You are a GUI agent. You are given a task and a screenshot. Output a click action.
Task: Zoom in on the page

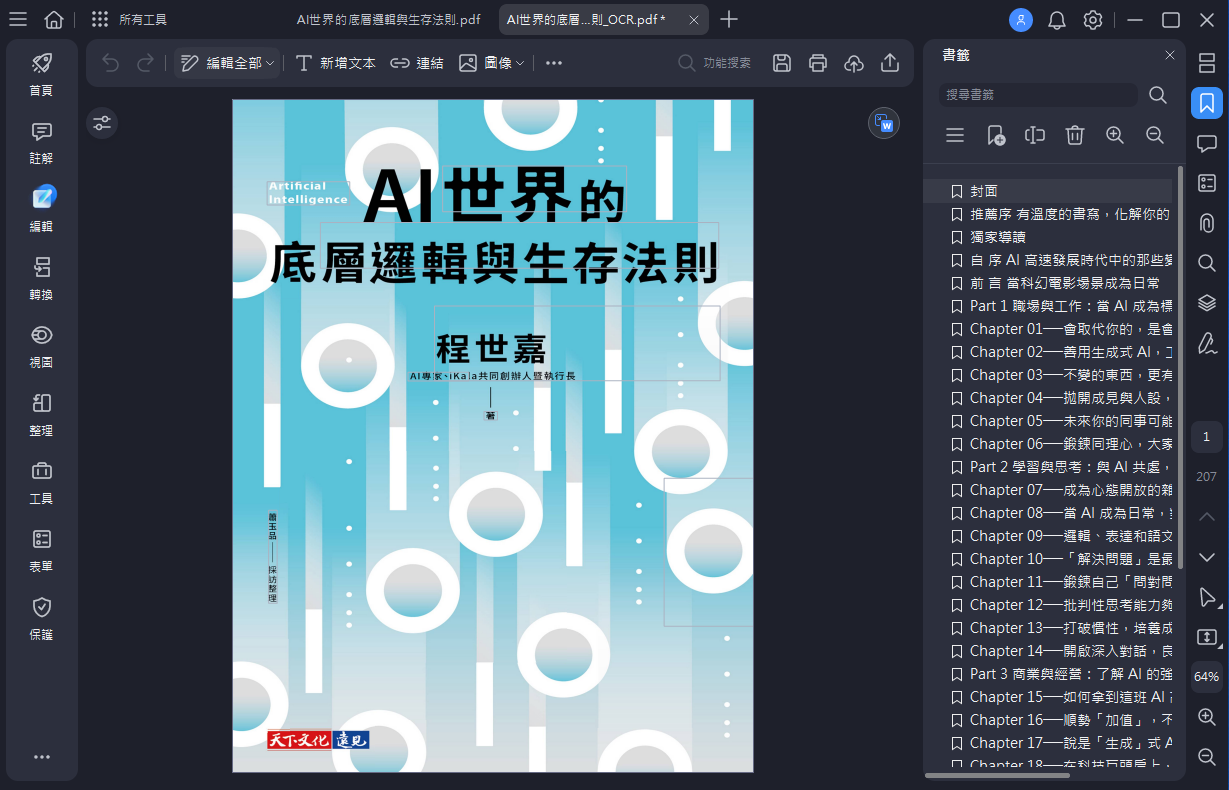click(1207, 717)
